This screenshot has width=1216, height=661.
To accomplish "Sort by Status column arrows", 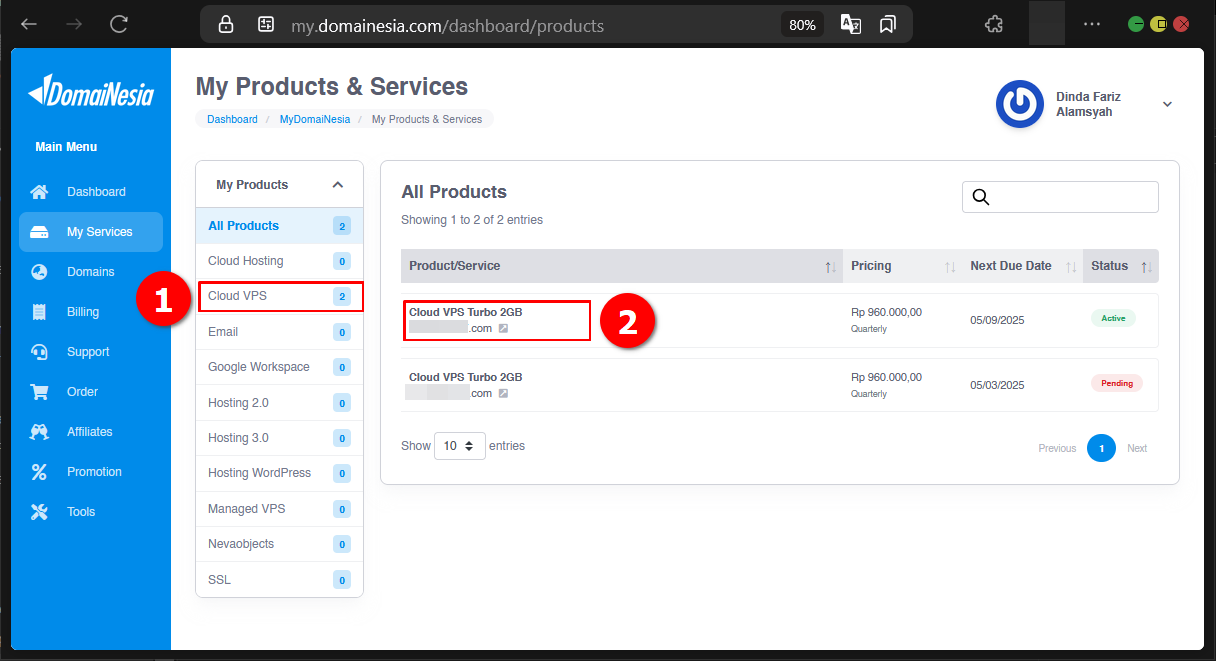I will click(x=1147, y=267).
